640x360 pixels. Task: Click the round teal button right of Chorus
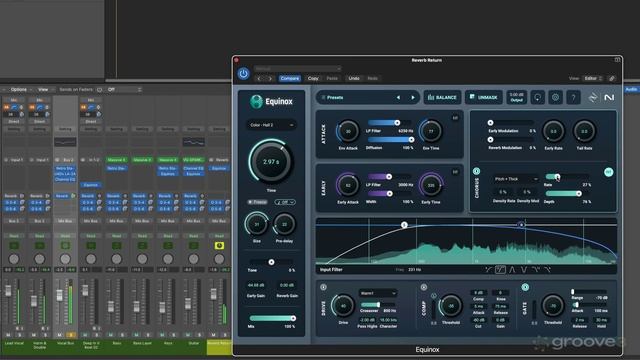click(608, 172)
